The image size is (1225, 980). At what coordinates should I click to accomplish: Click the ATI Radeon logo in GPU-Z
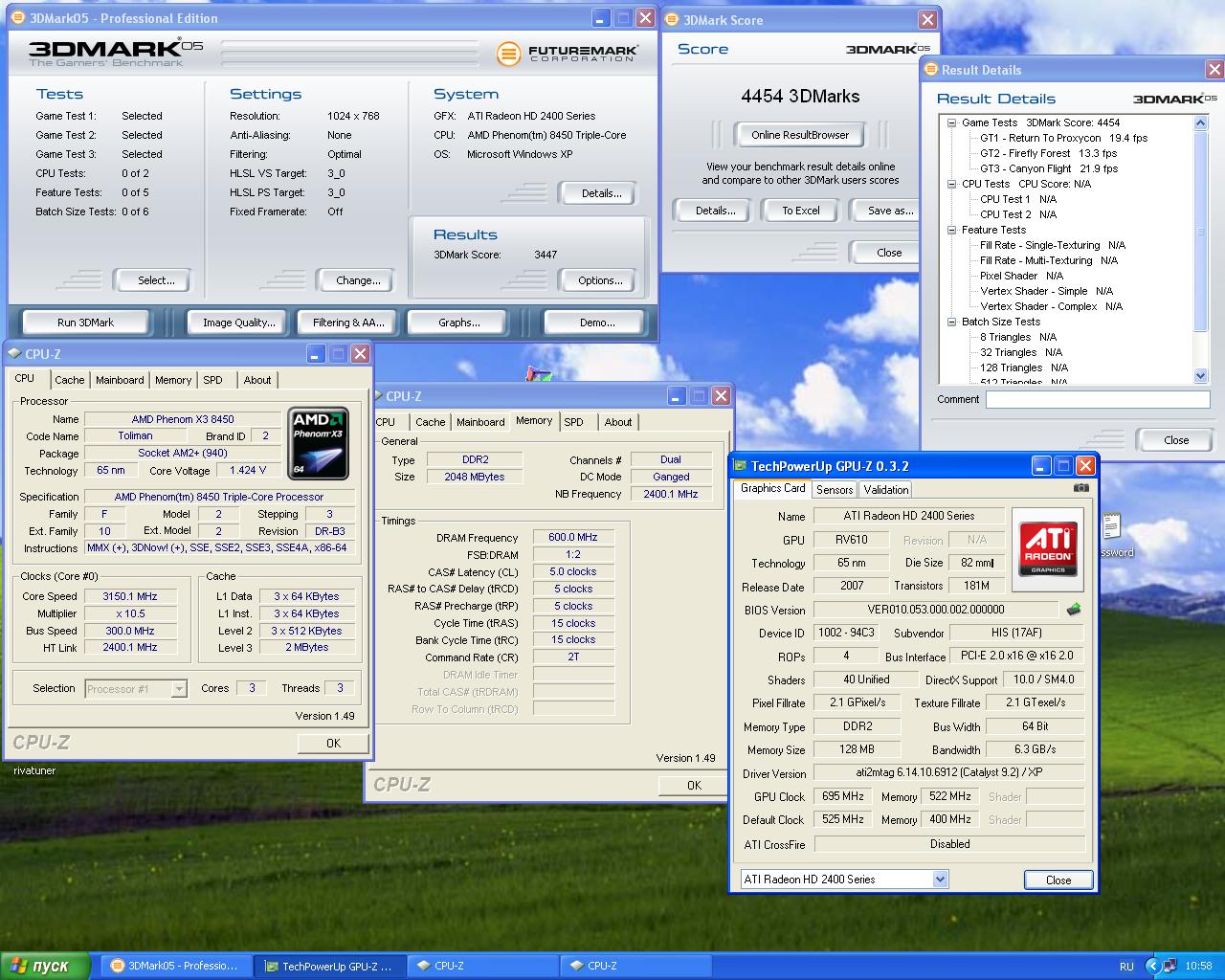1048,548
